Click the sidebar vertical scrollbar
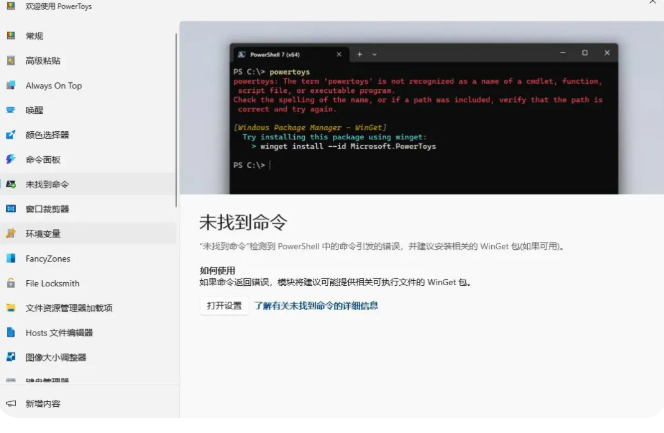This screenshot has width=664, height=433. (176, 120)
